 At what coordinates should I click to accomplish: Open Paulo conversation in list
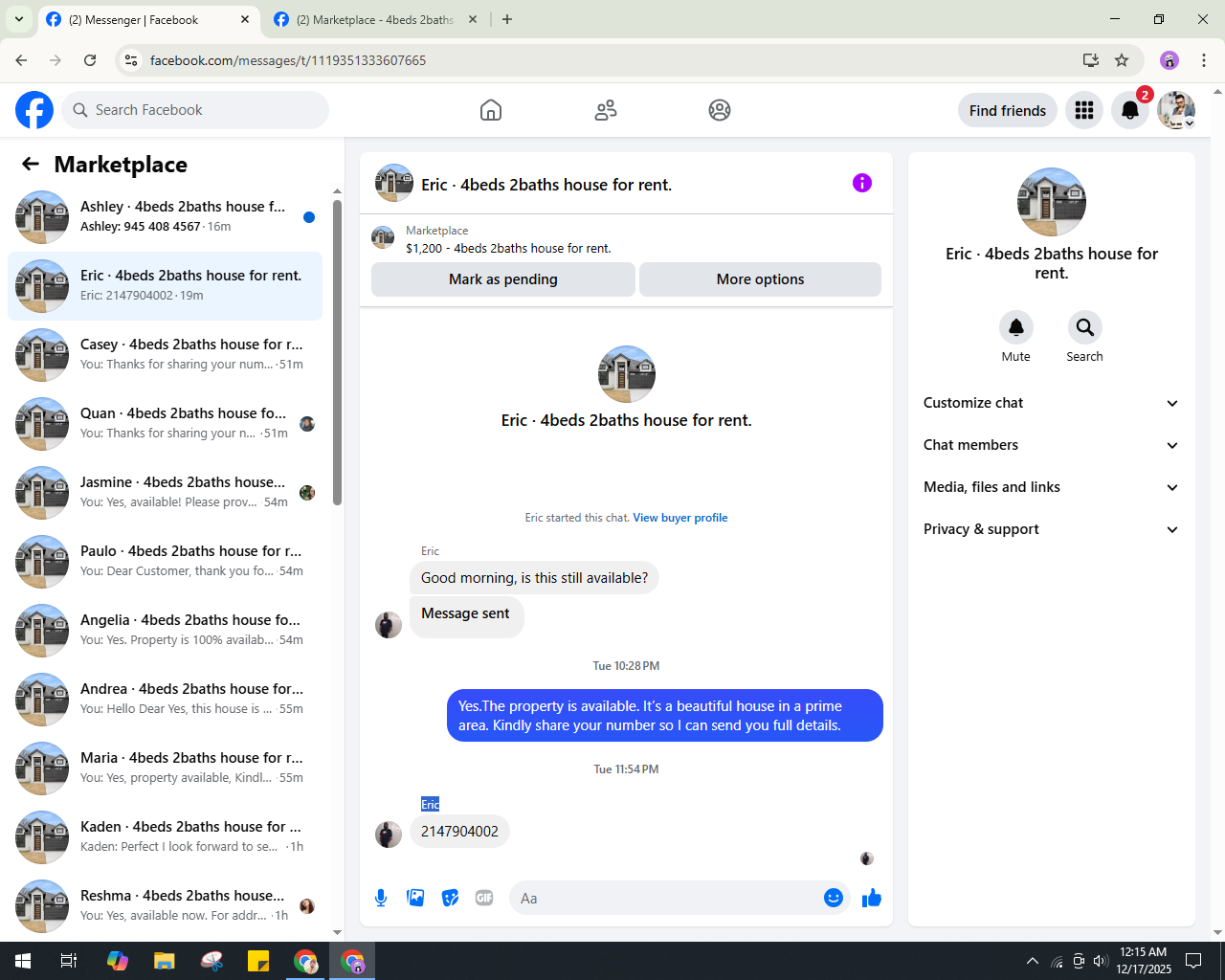tap(165, 561)
